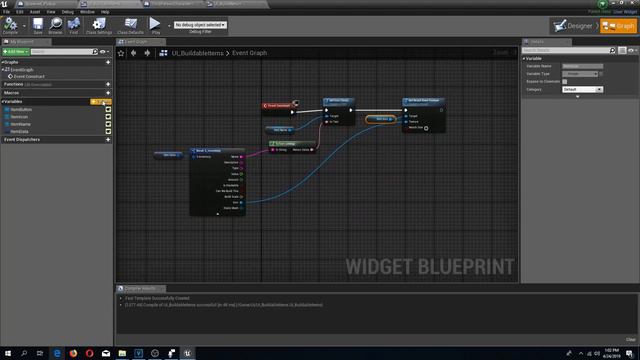Open Opera from the taskbar
640x360 pixels.
[x=89, y=353]
